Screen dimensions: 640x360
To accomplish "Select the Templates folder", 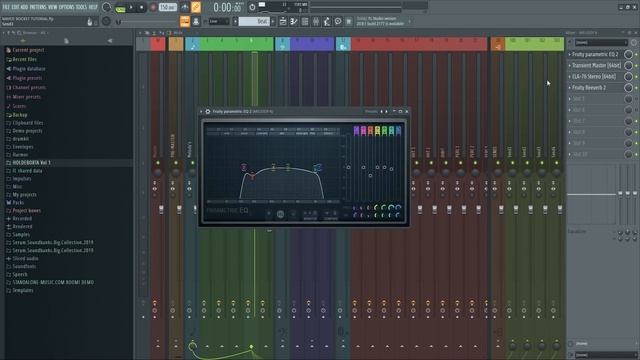I will tap(23, 290).
